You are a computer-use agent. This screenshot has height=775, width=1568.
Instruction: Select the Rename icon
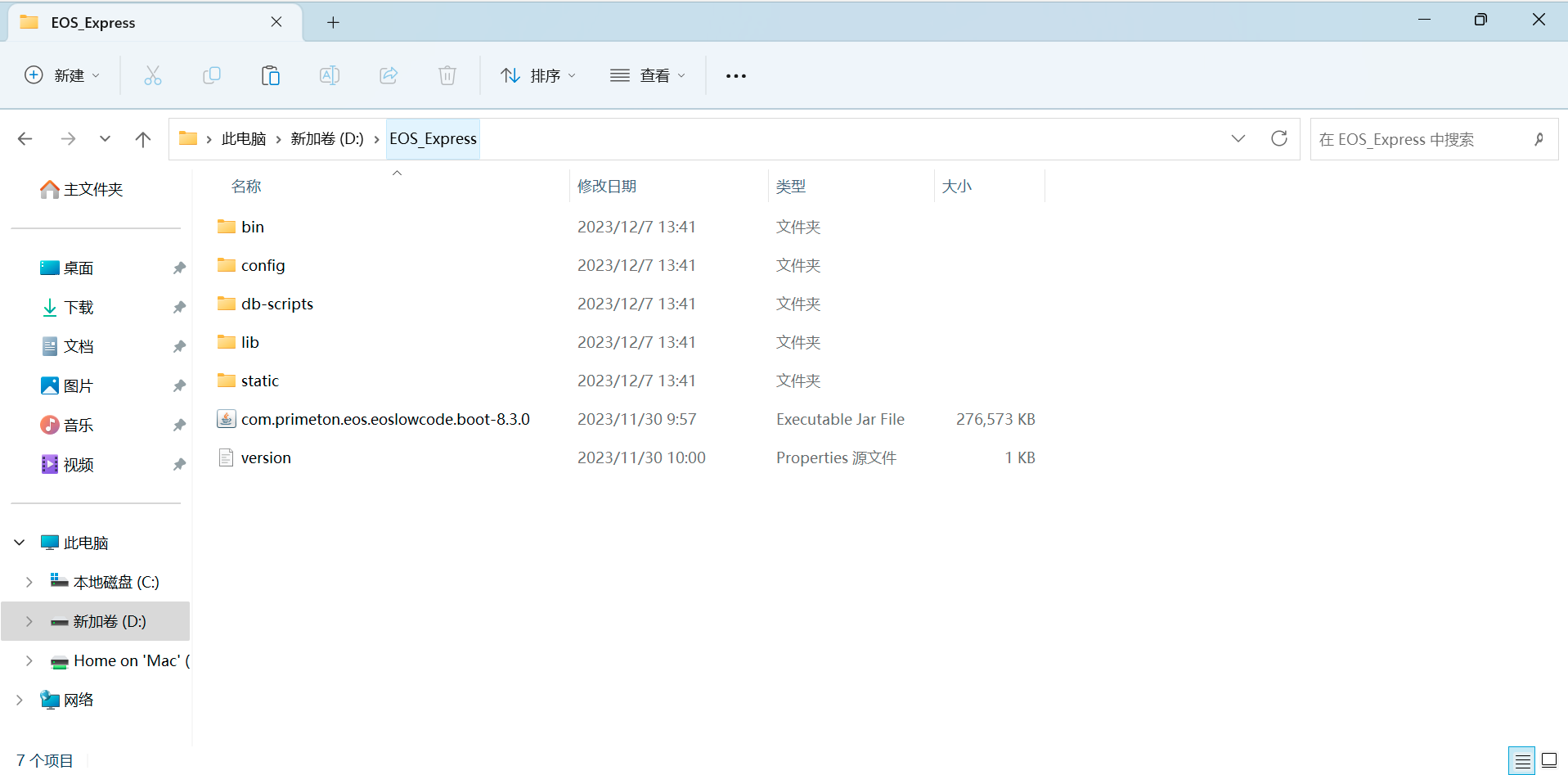tap(330, 75)
